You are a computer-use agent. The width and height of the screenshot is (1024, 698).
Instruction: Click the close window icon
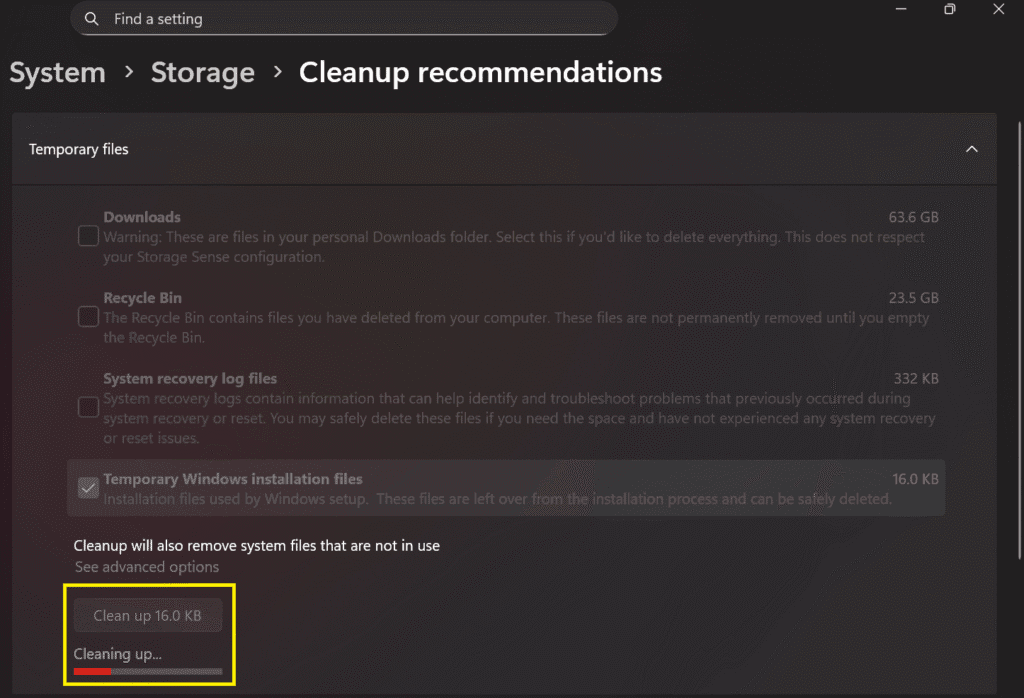998,9
